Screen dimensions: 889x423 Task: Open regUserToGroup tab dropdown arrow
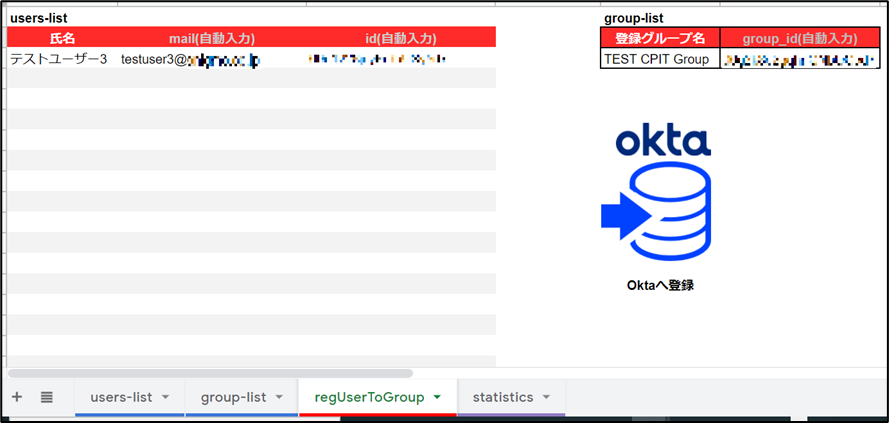pyautogui.click(x=437, y=397)
